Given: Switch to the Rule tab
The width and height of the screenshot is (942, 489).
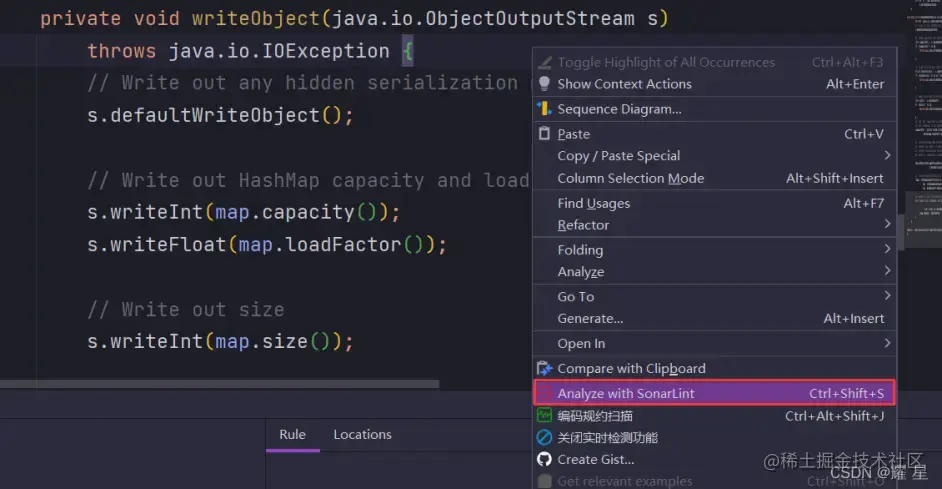Looking at the screenshot, I should click(x=293, y=434).
